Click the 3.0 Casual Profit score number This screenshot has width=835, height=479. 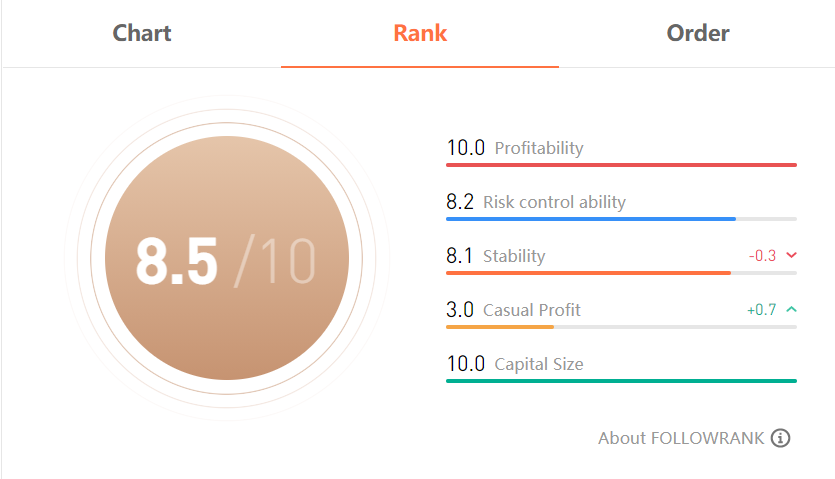[x=460, y=310]
